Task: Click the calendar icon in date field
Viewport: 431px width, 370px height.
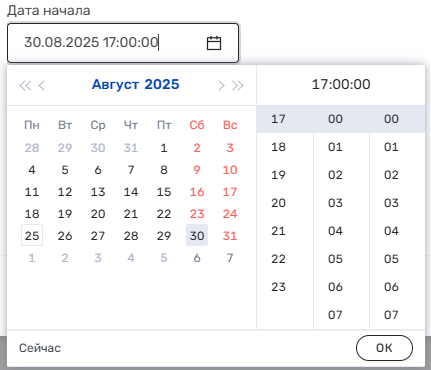Action: (214, 43)
